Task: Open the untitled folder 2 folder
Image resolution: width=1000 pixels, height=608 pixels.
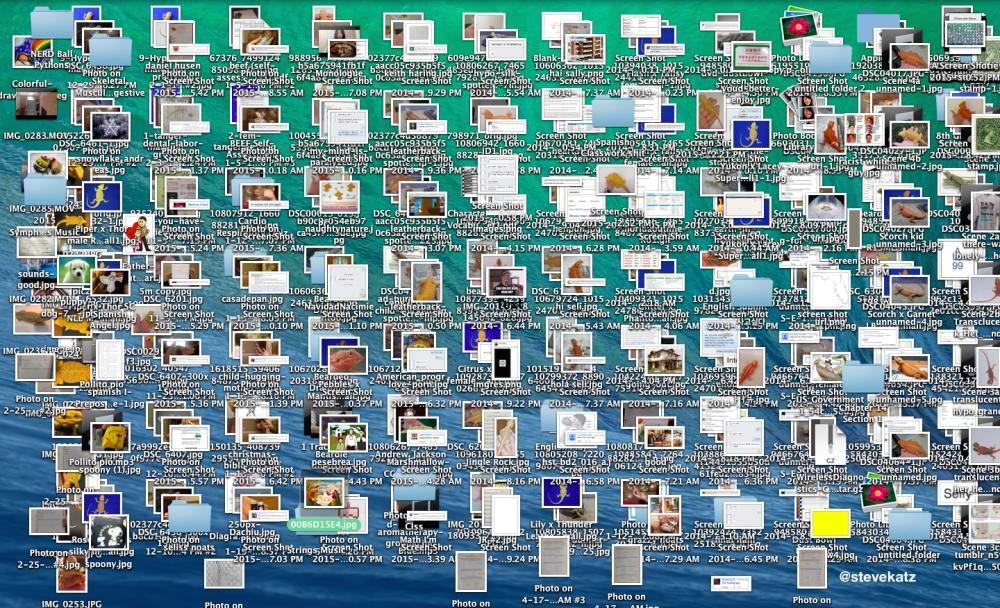Action: (830, 59)
